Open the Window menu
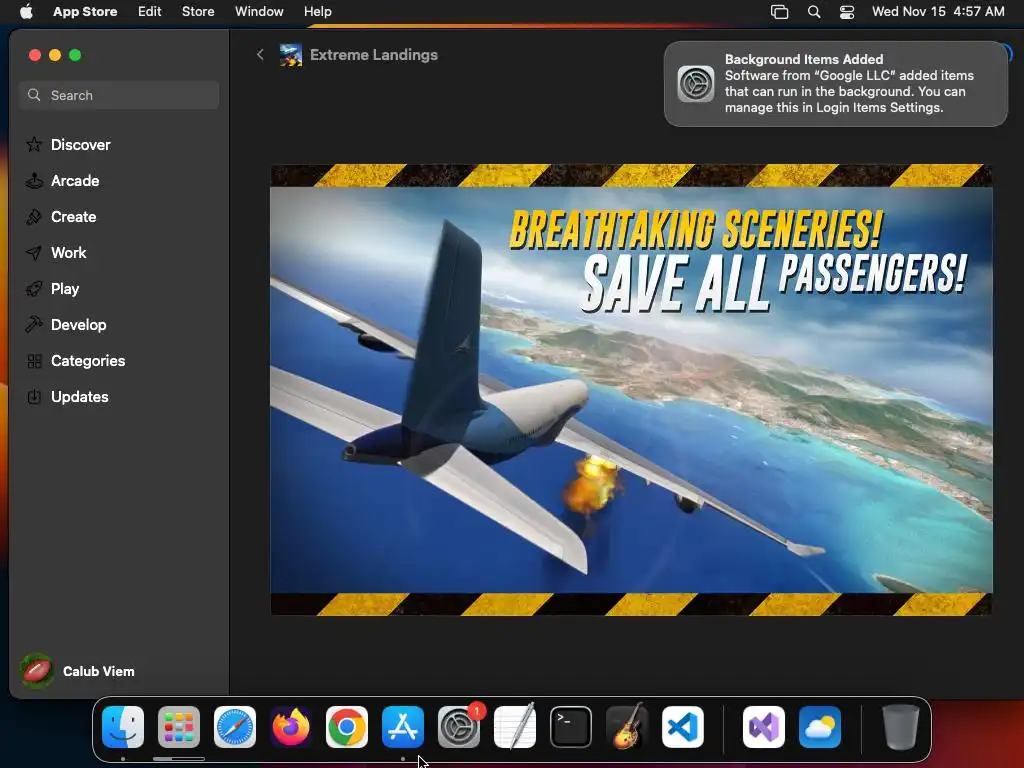Screen dimensions: 1024x768 (x=259, y=12)
